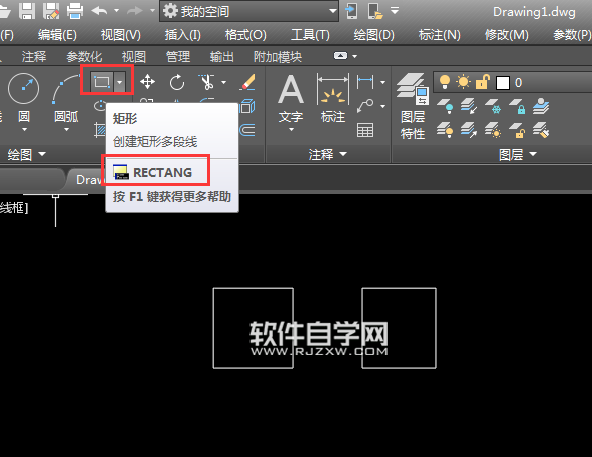592x457 pixels.
Task: Click the Save As icon with pencil
Action: tap(51, 11)
